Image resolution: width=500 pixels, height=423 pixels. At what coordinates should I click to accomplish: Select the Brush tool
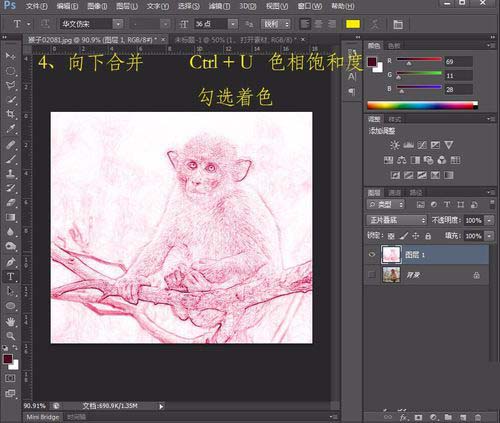click(10, 159)
